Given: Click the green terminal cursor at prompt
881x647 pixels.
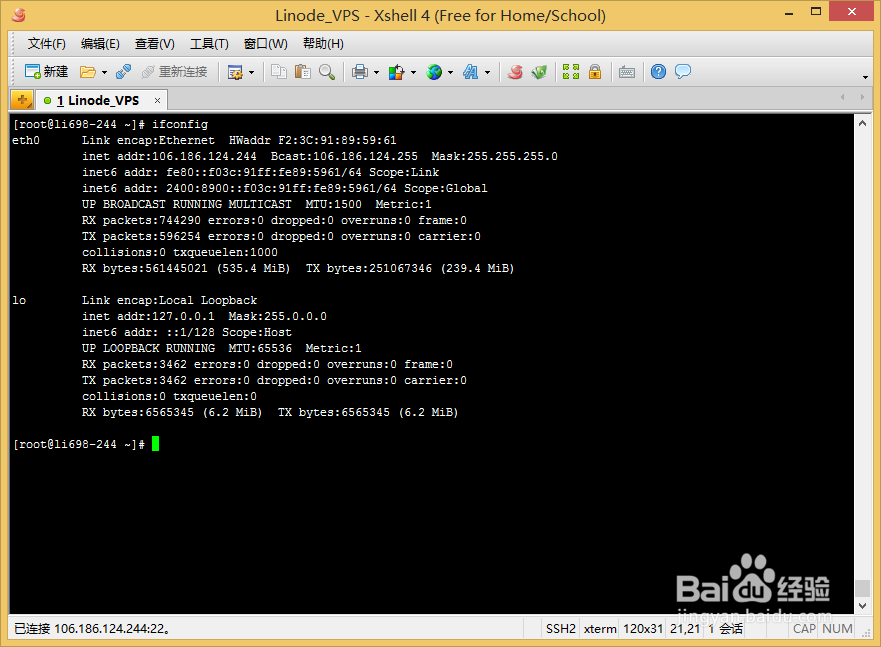Looking at the screenshot, I should tap(156, 444).
